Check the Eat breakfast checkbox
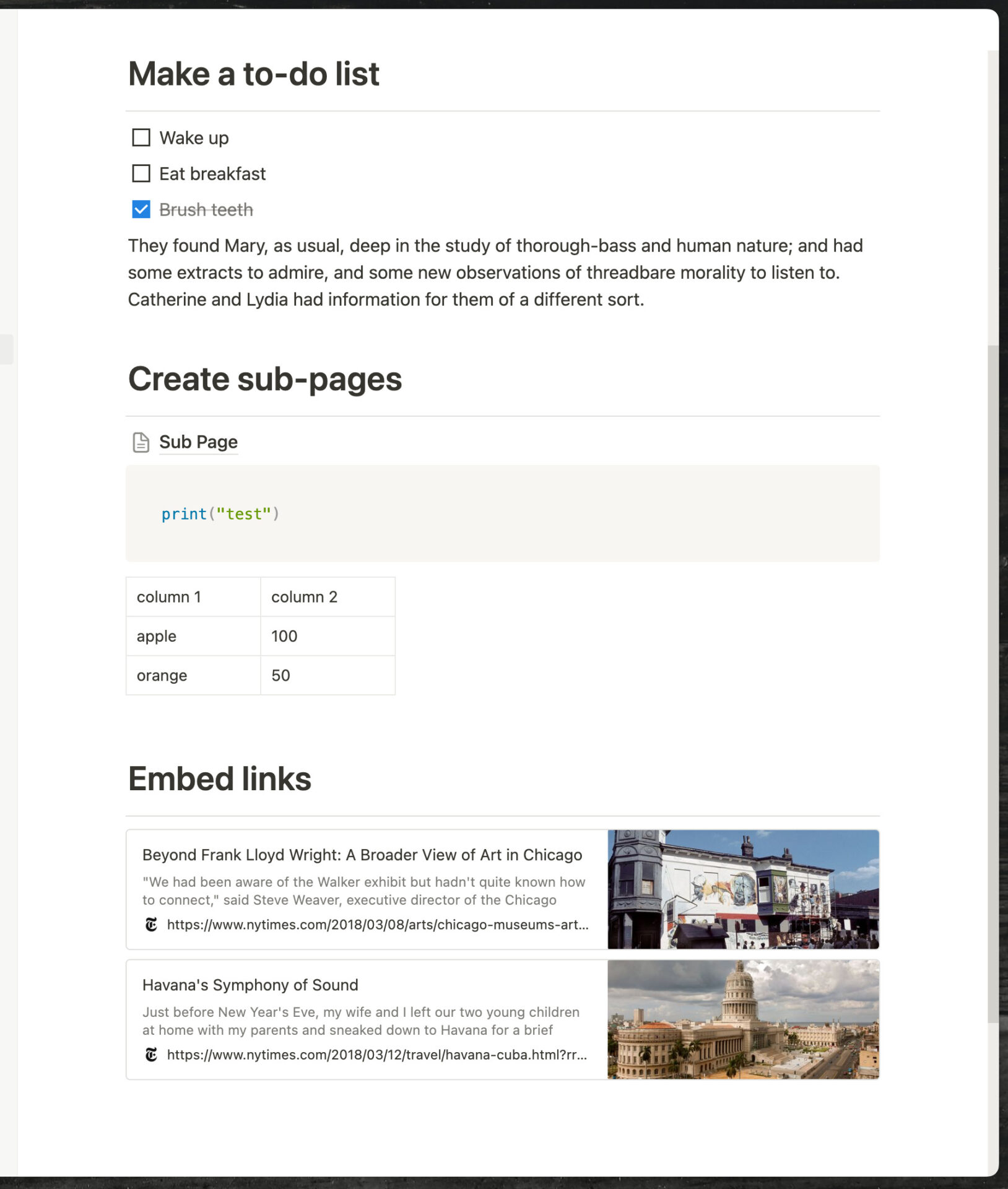This screenshot has width=1008, height=1189. coord(141,173)
